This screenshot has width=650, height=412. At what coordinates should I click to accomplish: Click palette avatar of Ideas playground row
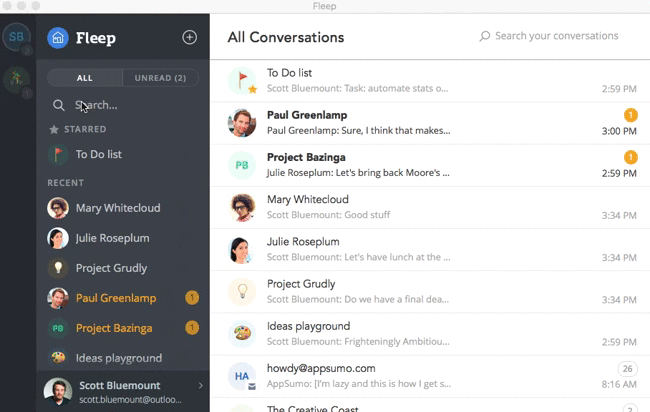coord(242,334)
